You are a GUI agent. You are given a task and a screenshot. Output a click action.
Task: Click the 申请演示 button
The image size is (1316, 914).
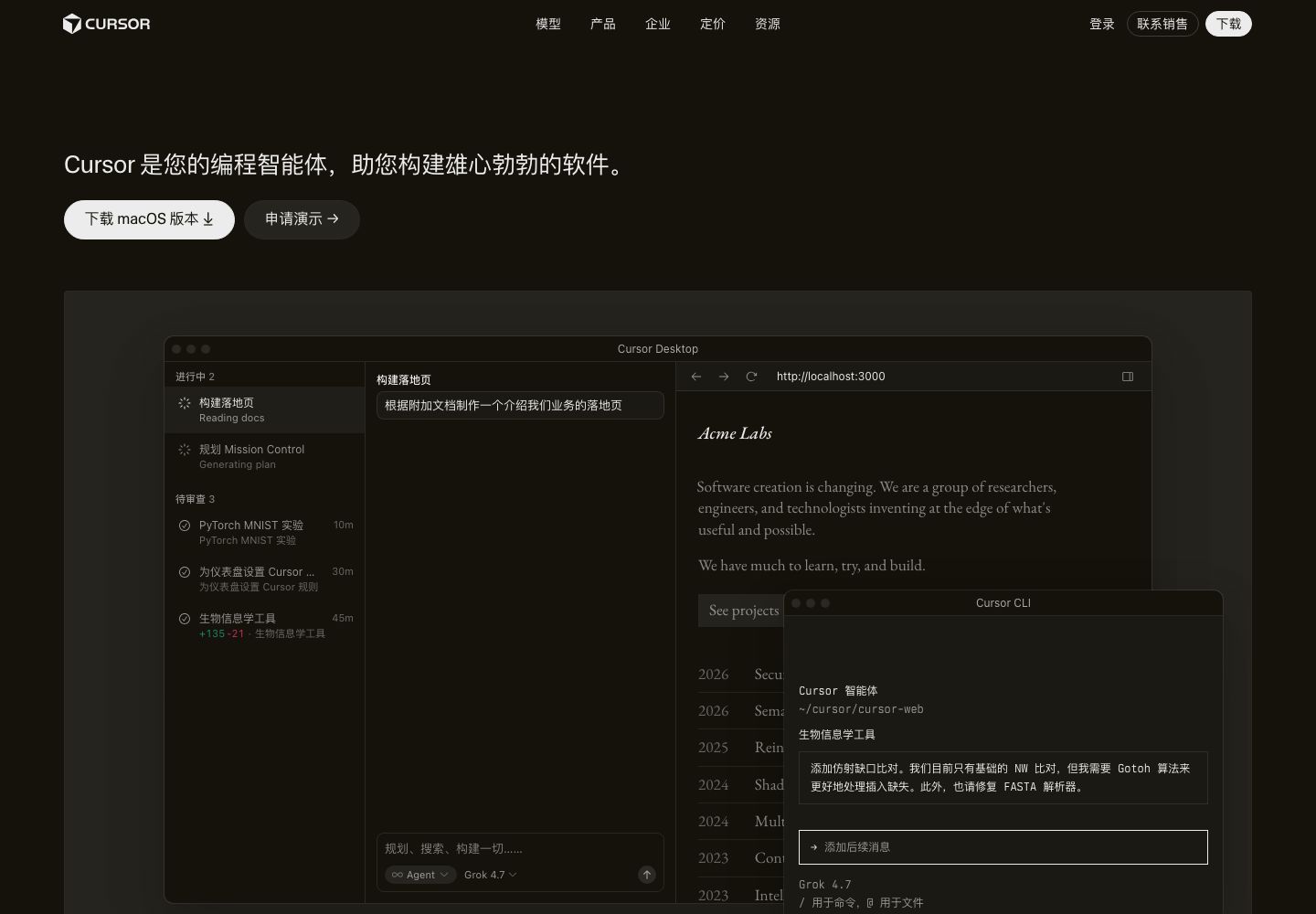(302, 219)
